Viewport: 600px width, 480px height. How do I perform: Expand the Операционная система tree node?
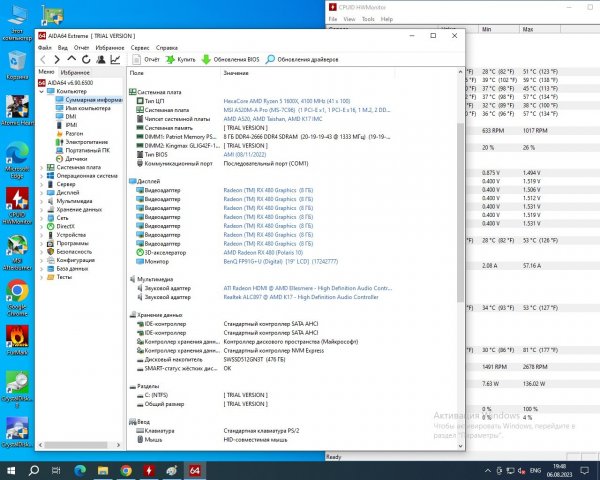pyautogui.click(x=42, y=175)
